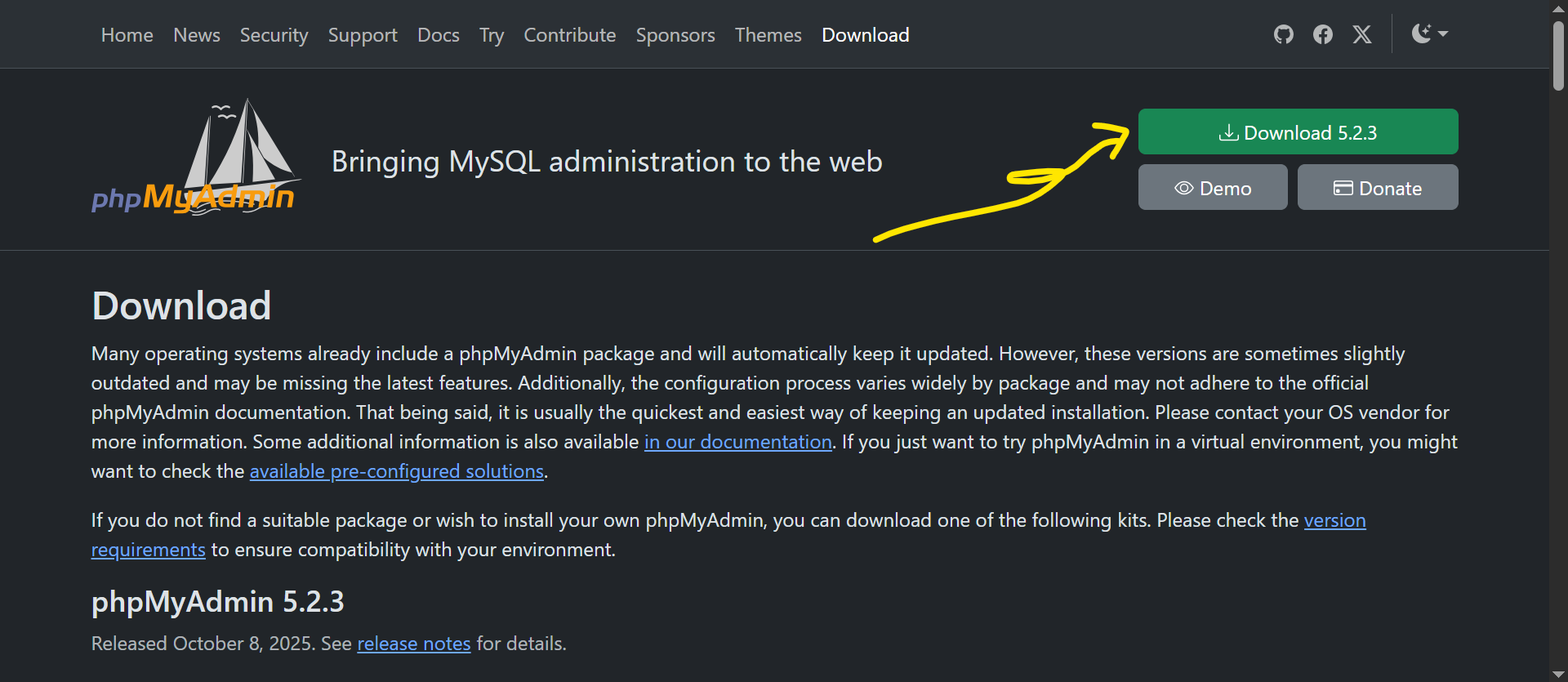Open the color theme mode dropdown

coord(1429,33)
